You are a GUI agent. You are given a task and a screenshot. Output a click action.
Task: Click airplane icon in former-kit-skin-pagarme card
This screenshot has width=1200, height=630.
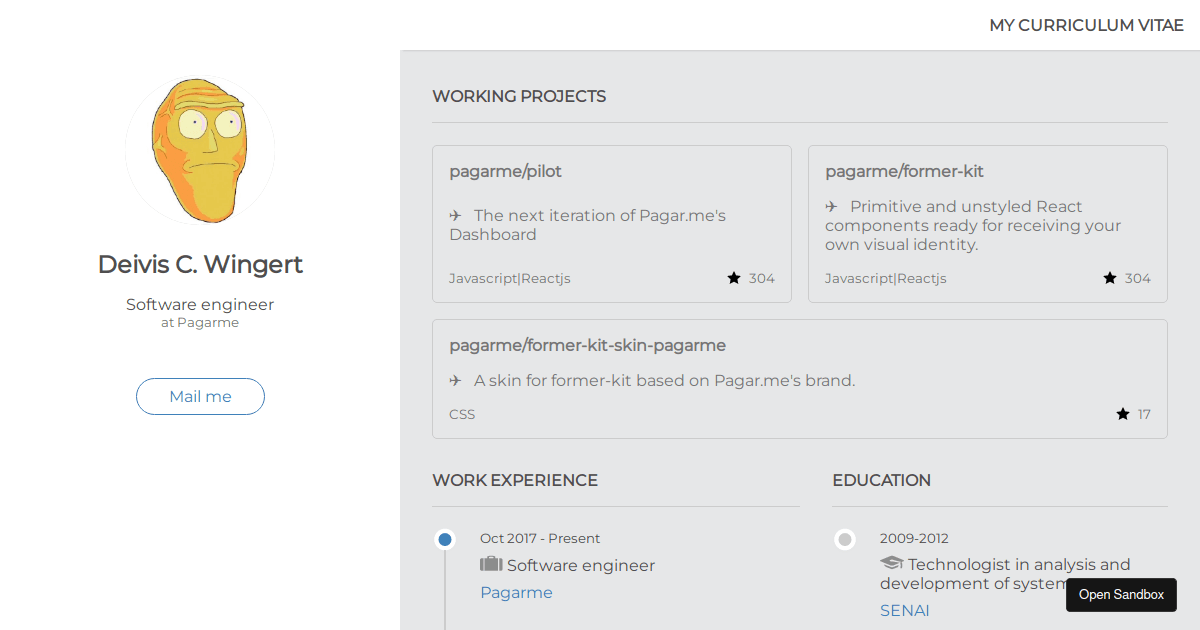456,381
